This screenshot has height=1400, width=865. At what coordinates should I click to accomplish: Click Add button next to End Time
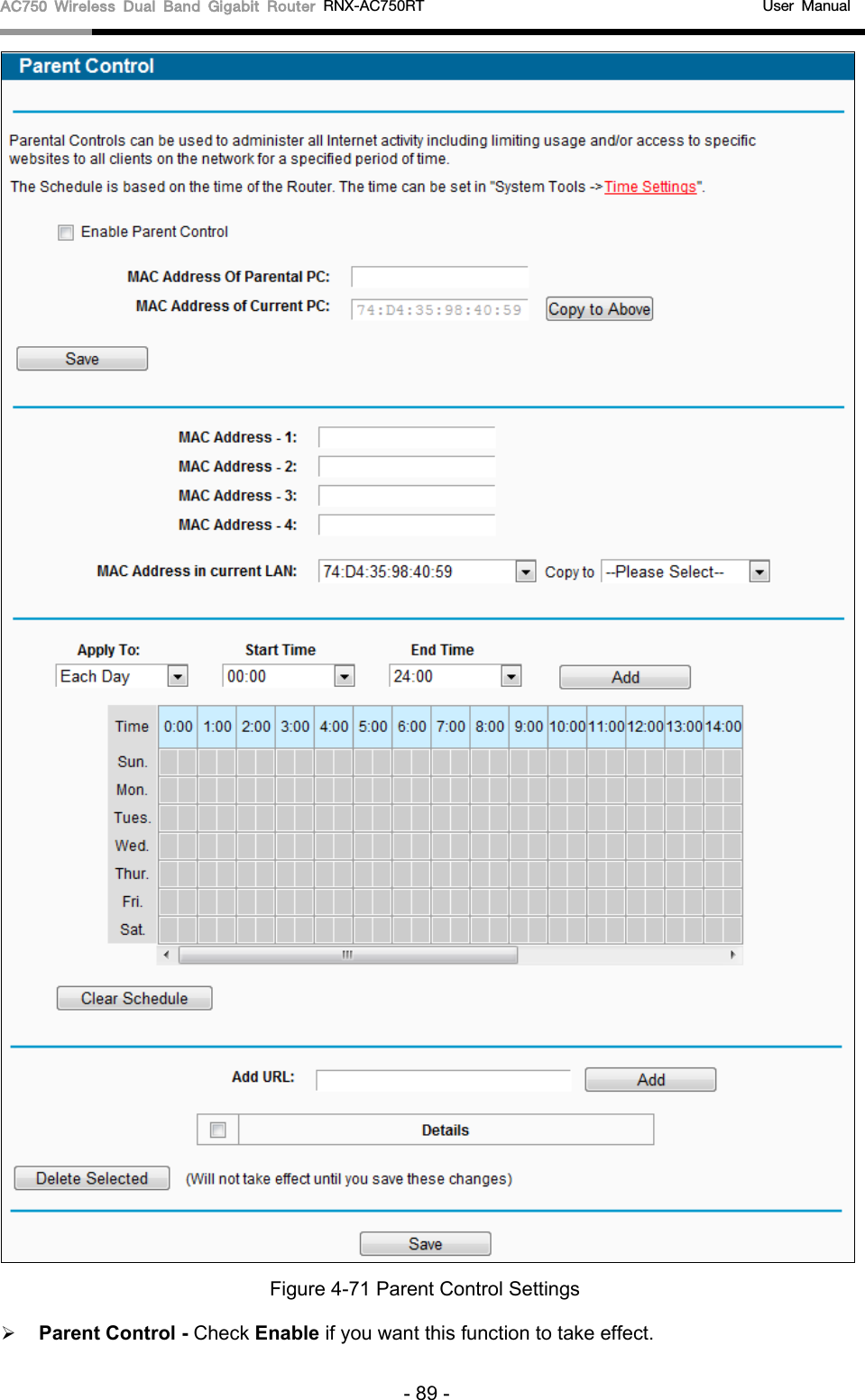click(x=625, y=677)
